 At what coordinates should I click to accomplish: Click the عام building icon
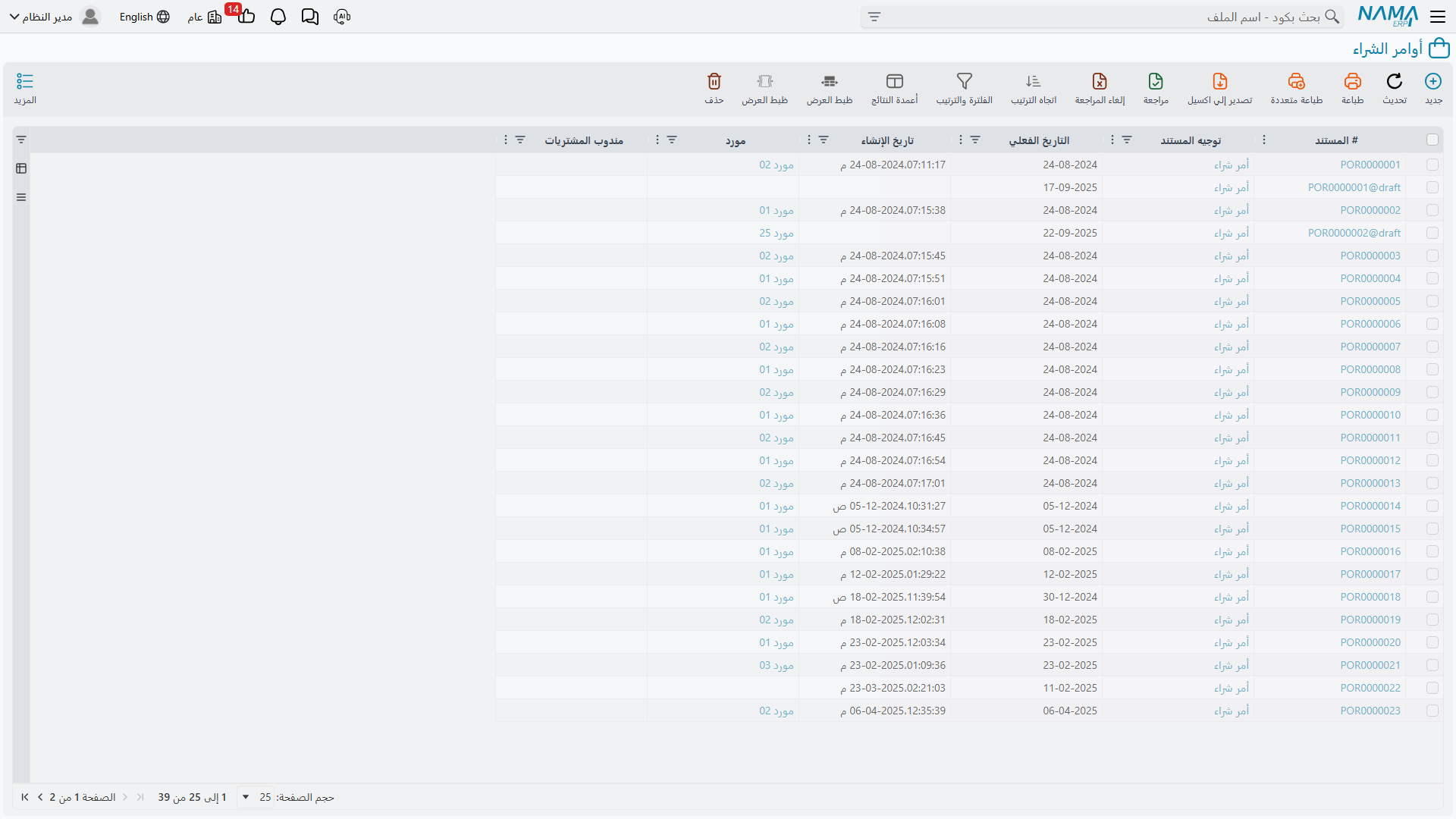coord(215,17)
